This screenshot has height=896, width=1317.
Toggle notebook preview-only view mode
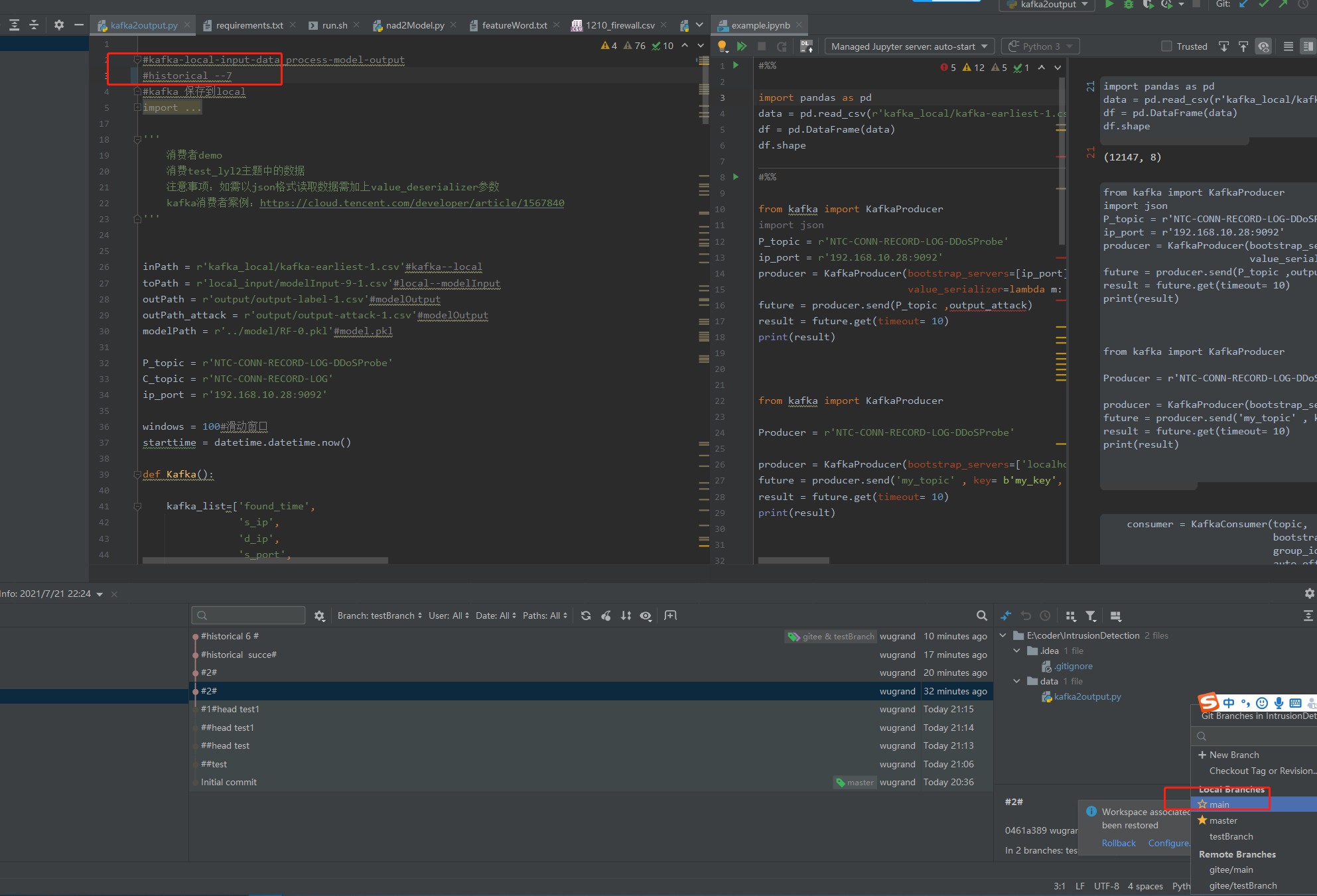point(1307,46)
